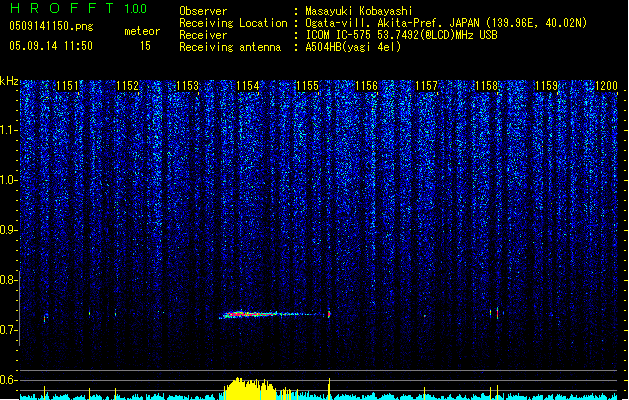Click the 1200 time marker

(606, 86)
